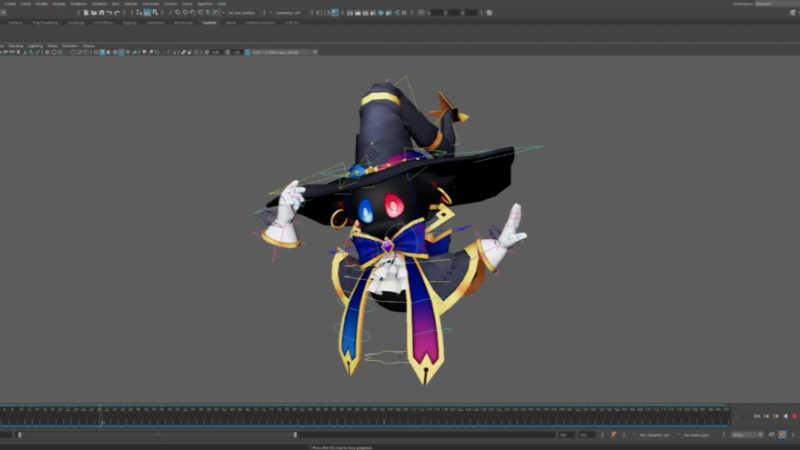
Task: Open the viewport Lighting menu
Action: (35, 46)
